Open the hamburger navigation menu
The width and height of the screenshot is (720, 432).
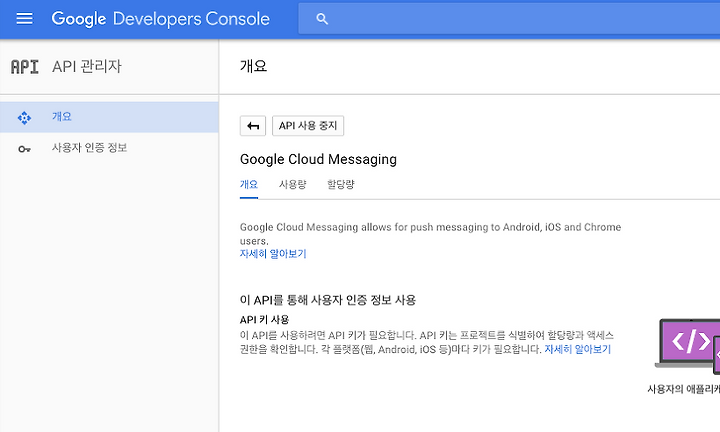(x=24, y=19)
